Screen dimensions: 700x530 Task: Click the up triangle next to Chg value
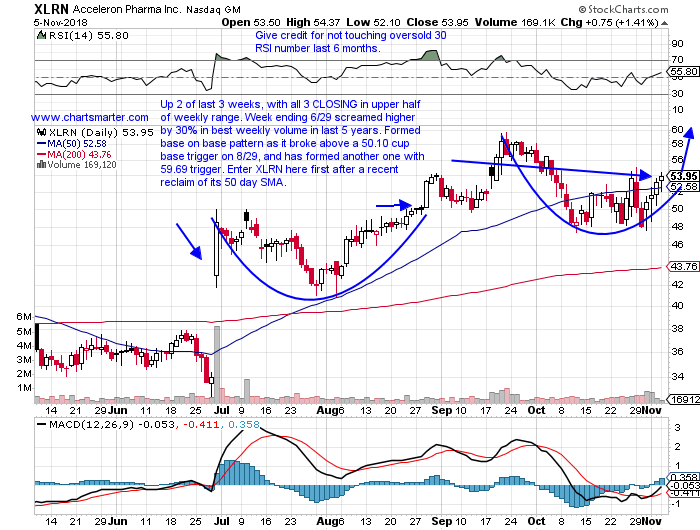tap(665, 23)
